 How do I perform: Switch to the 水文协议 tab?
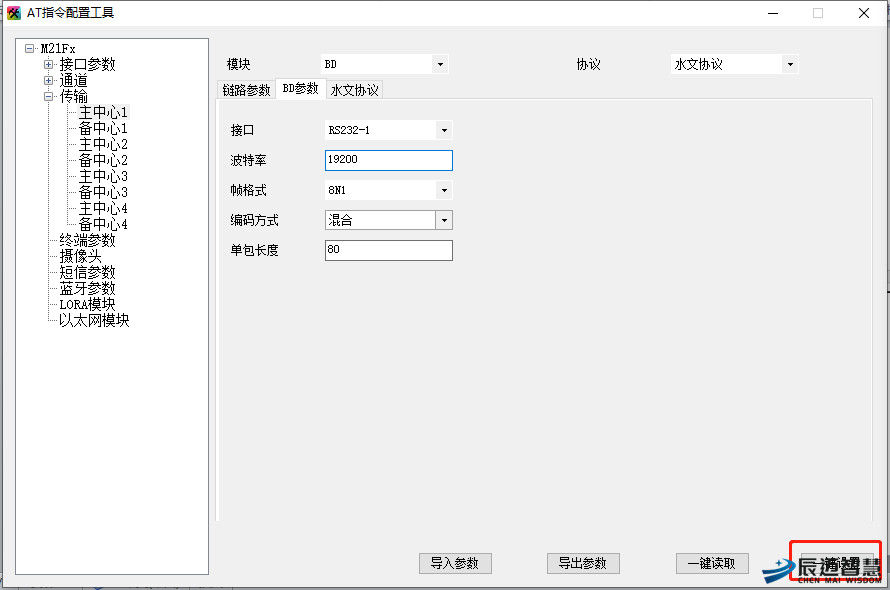point(354,90)
